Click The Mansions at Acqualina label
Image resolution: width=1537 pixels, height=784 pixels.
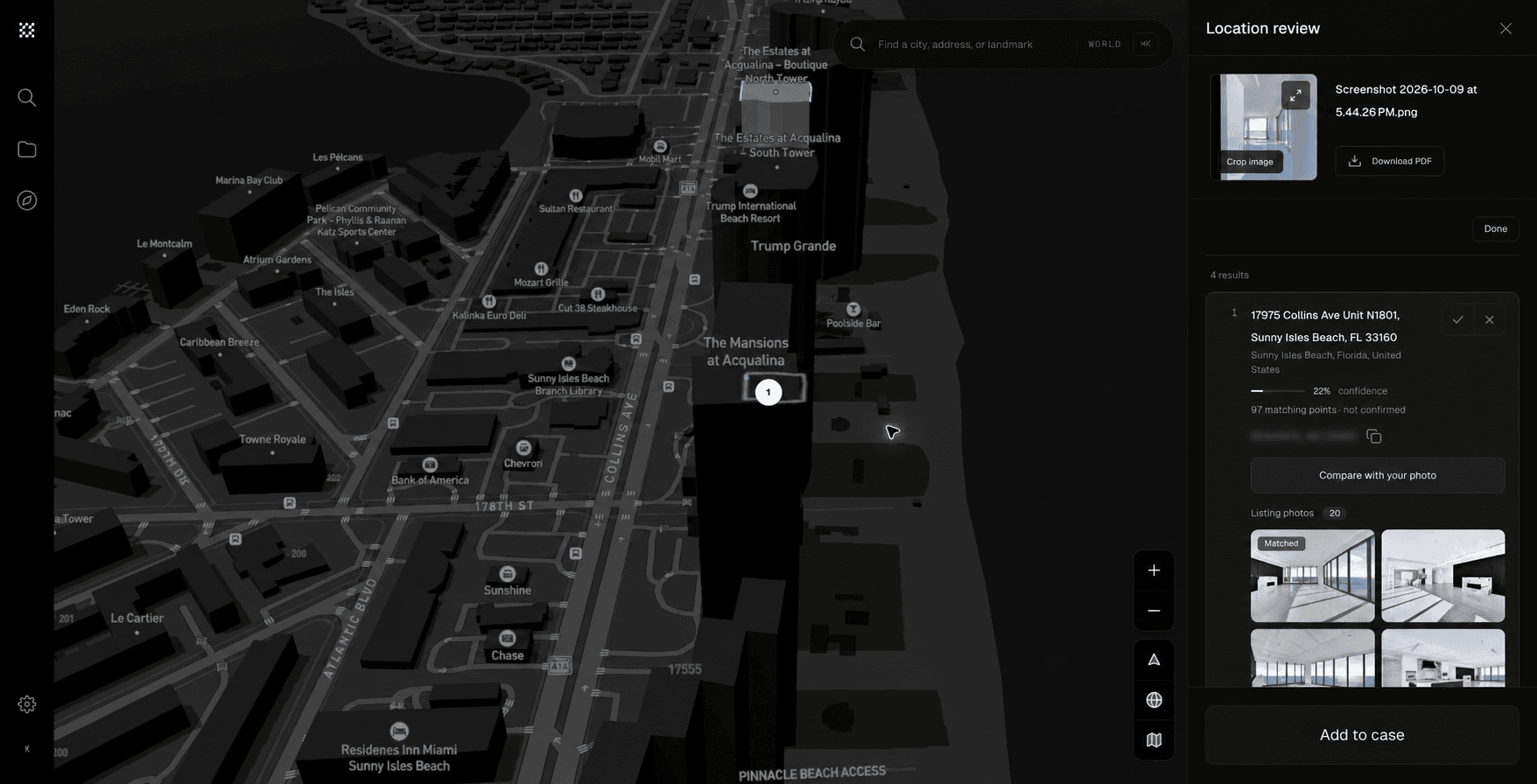[x=746, y=352]
